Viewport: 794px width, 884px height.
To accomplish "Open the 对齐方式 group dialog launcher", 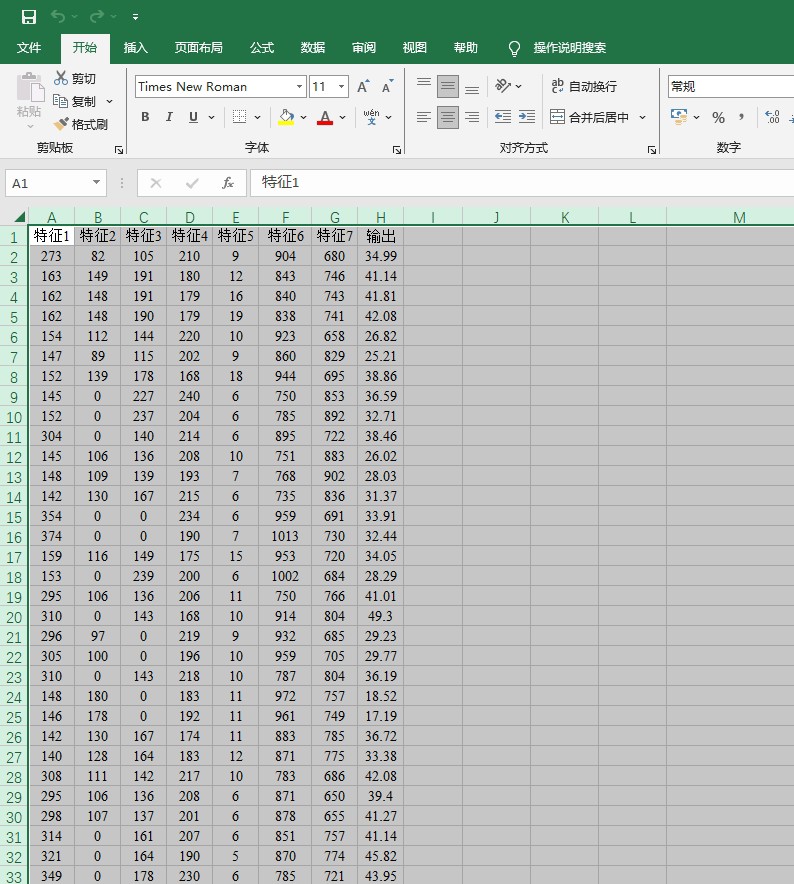I will point(652,149).
